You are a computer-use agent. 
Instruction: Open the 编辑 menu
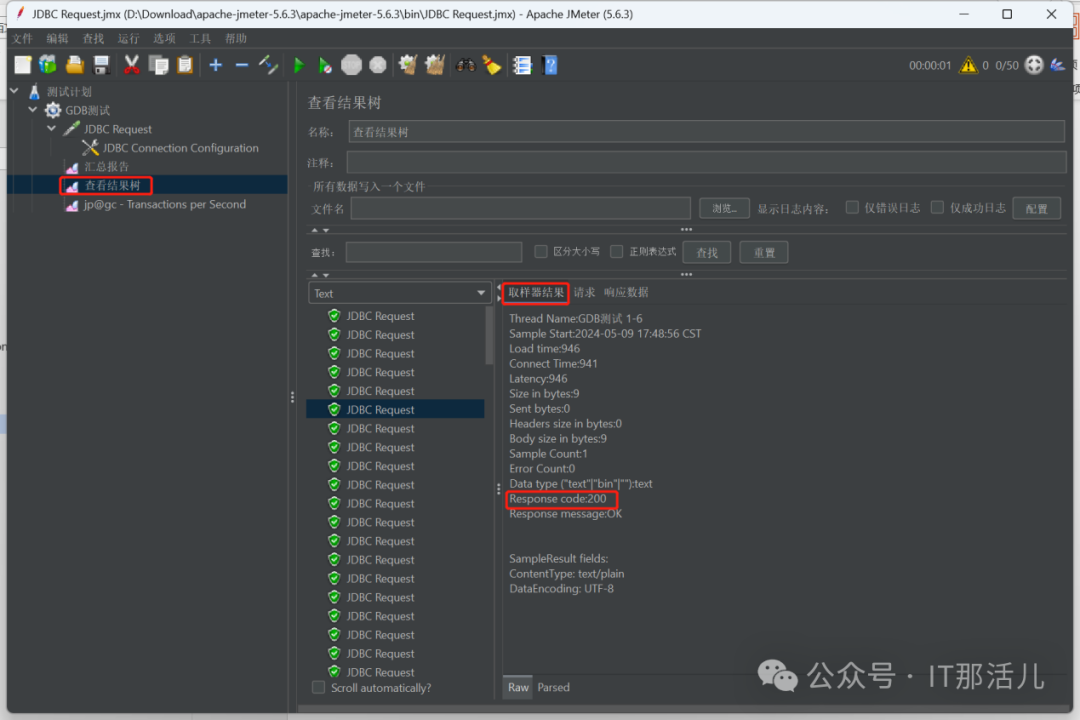coord(57,39)
